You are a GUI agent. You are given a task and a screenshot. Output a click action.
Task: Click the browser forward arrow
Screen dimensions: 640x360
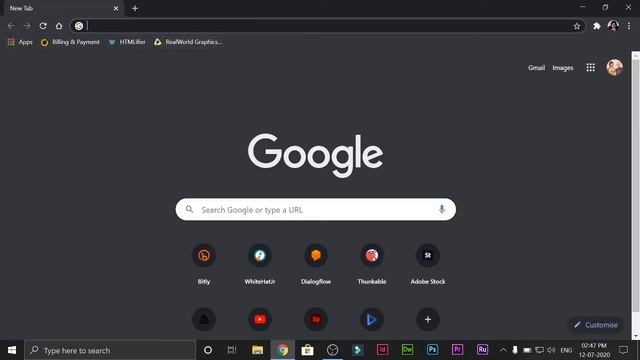click(x=27, y=26)
